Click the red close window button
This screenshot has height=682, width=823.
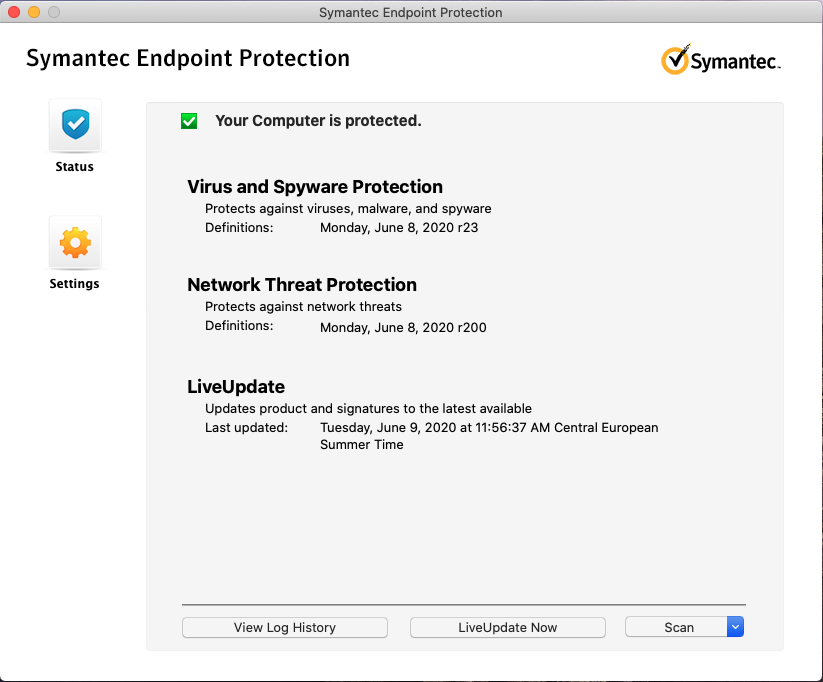tap(14, 12)
